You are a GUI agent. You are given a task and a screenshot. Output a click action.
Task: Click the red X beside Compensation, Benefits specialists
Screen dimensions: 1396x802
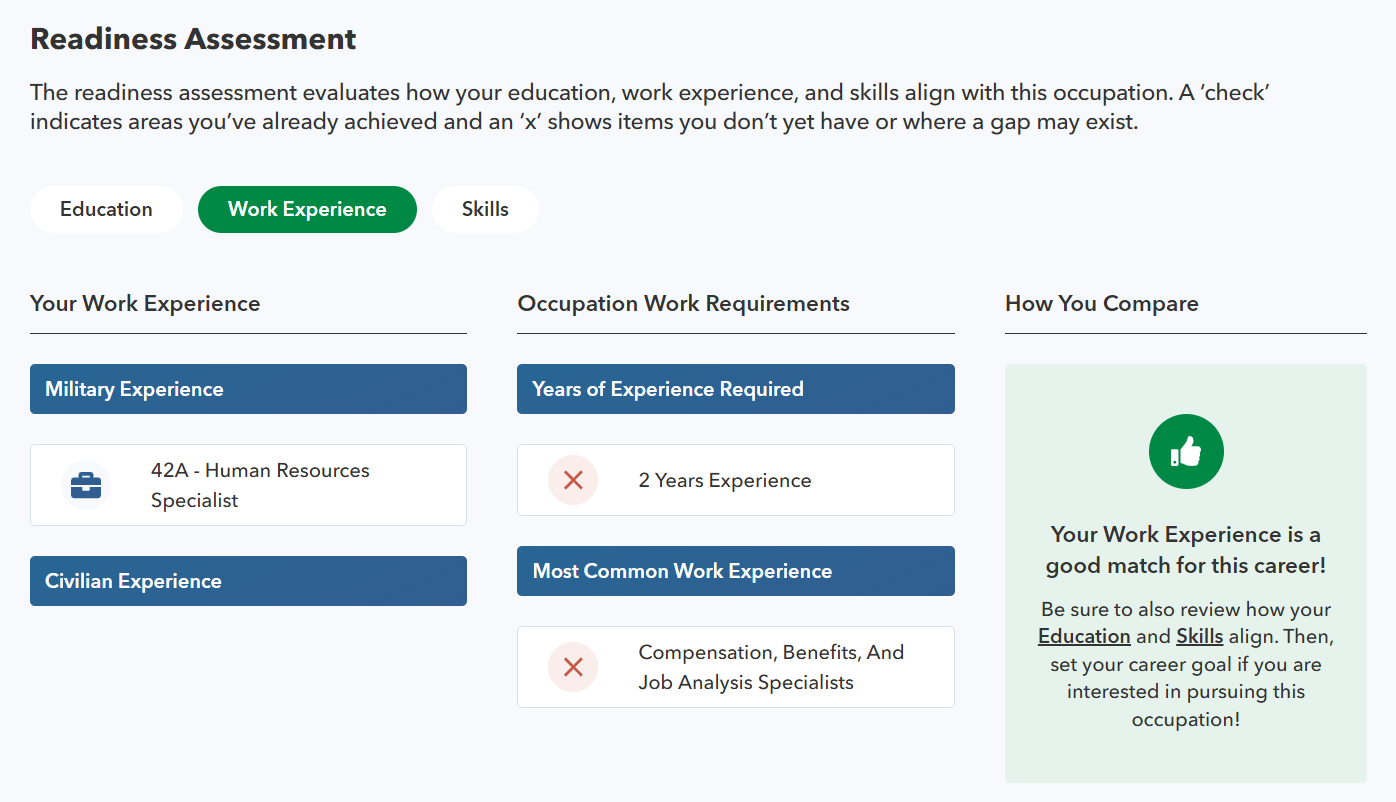[x=572, y=667]
